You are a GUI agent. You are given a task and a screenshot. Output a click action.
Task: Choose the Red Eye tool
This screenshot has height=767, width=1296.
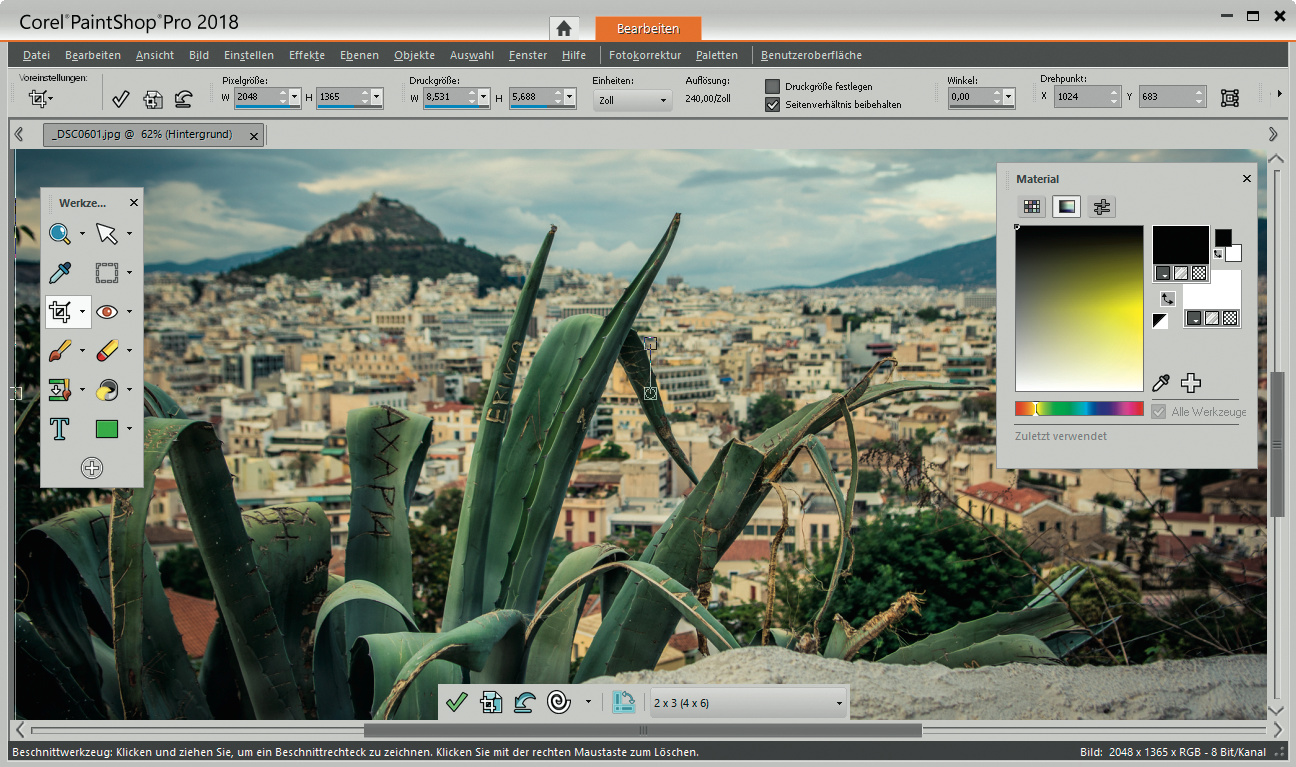[x=107, y=312]
